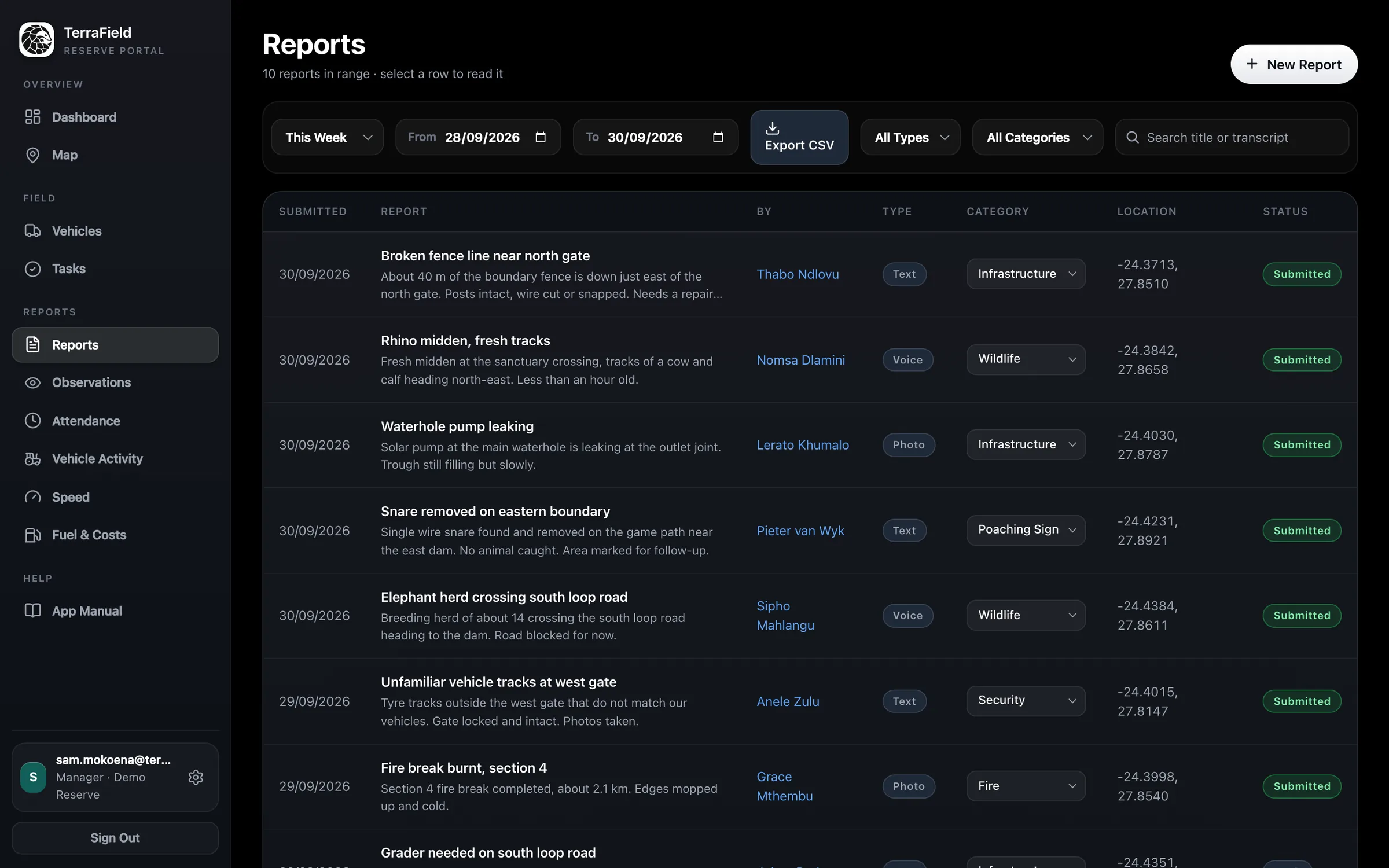Image resolution: width=1389 pixels, height=868 pixels.
Task: Open Vehicle Activity page
Action: pos(115,459)
